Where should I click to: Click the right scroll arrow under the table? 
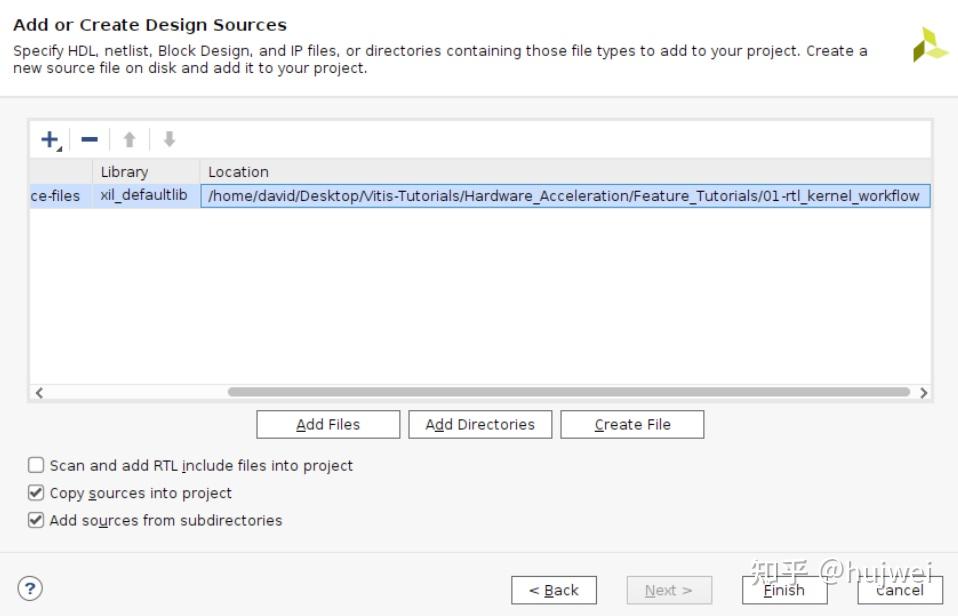923,393
